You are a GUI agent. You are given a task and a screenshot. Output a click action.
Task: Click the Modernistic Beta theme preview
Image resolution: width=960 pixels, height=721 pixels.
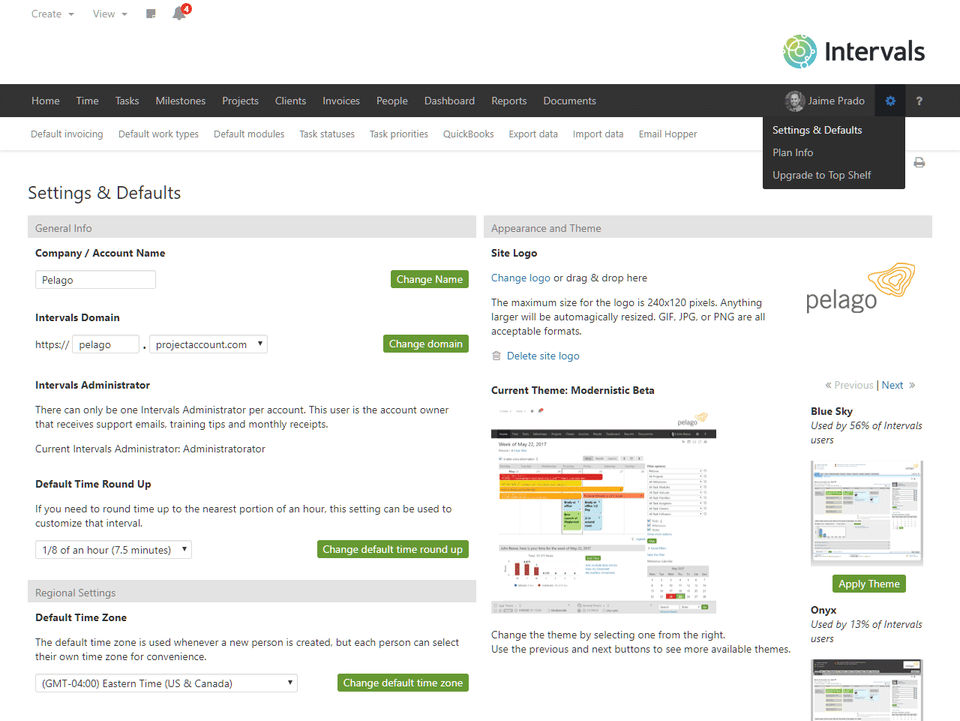coord(604,511)
